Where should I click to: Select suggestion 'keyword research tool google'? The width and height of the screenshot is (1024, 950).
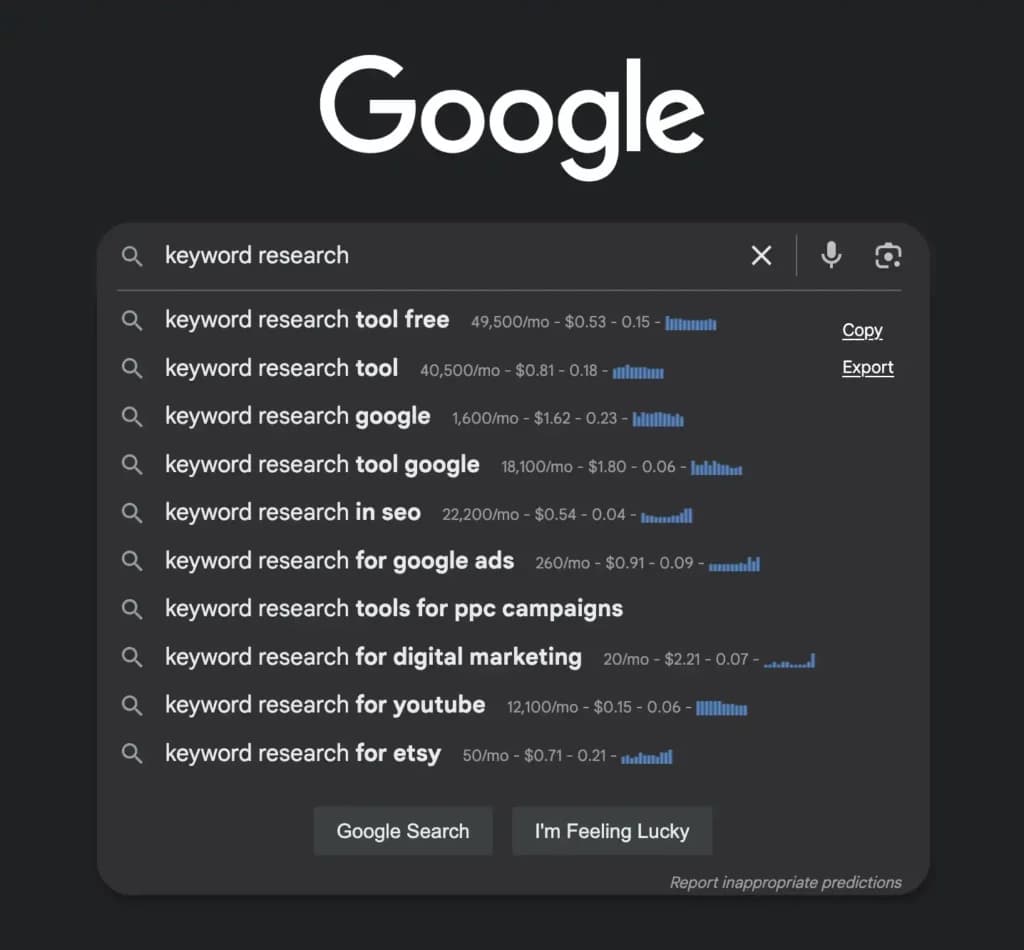coord(322,465)
